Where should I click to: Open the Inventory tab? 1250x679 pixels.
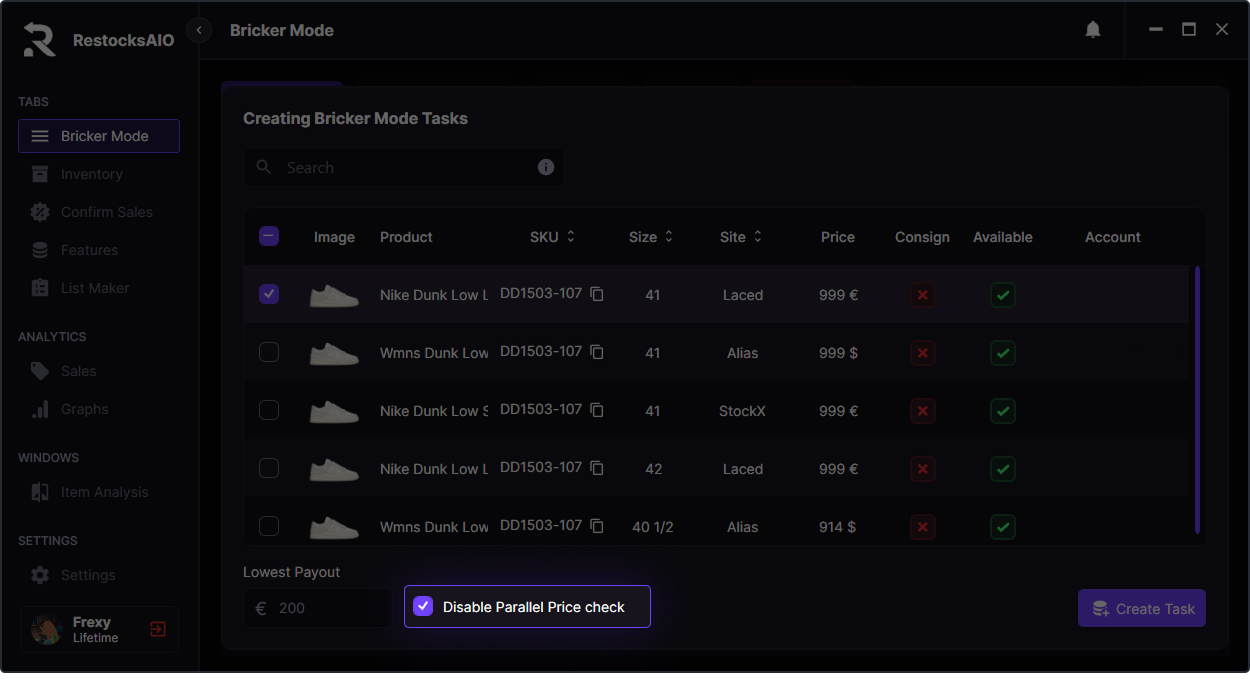click(91, 174)
